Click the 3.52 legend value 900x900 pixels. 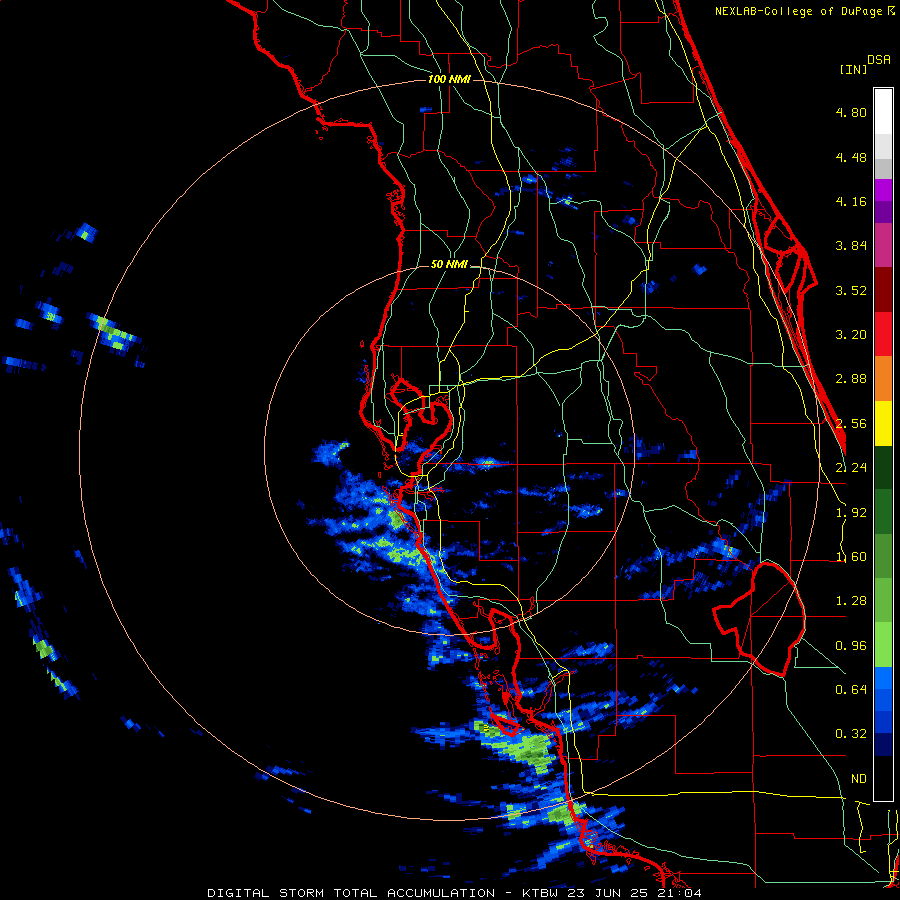click(851, 290)
